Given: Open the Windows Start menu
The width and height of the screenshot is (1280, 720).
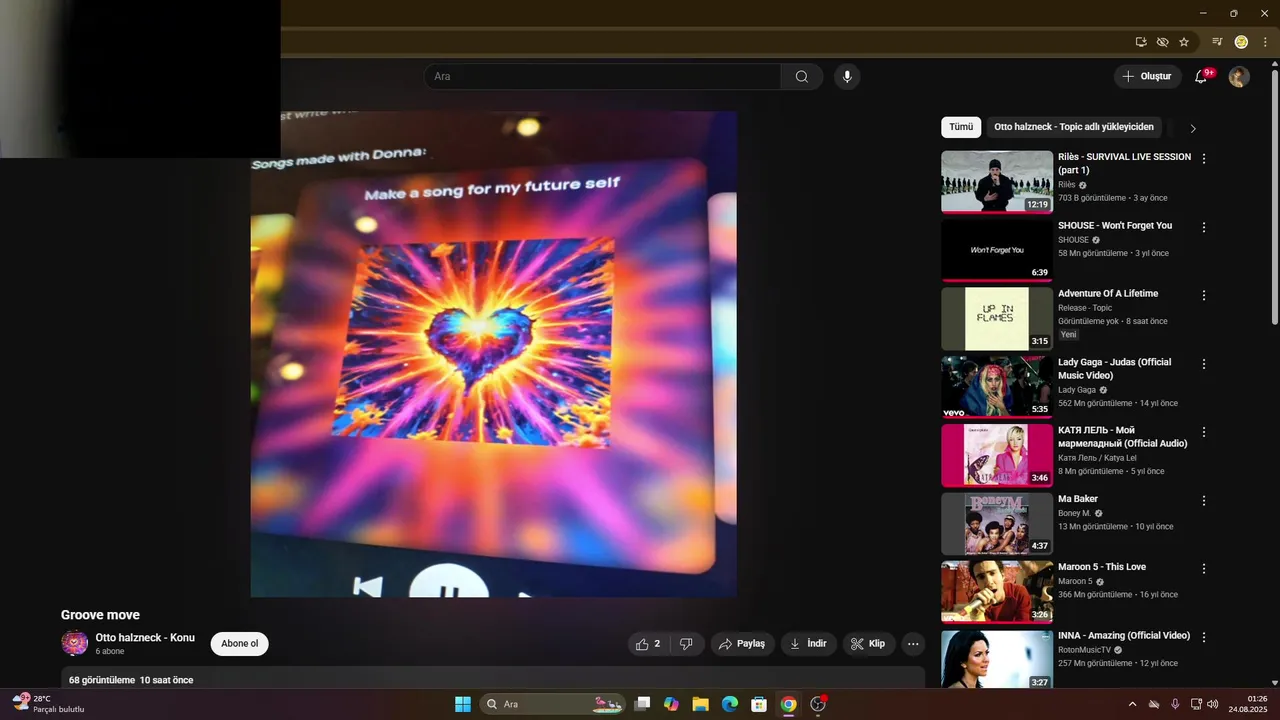Looking at the screenshot, I should [463, 704].
